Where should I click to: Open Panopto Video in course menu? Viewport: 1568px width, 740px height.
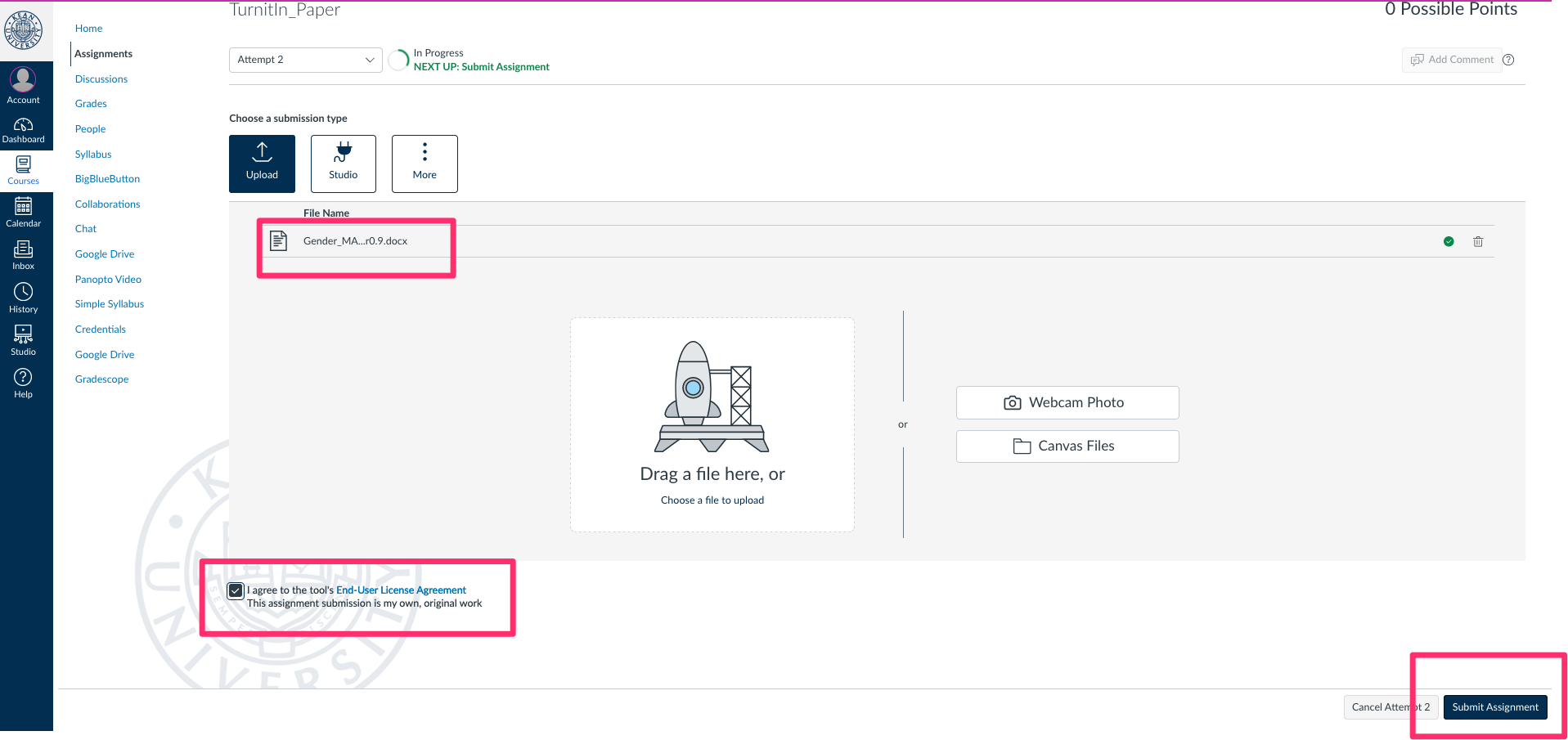tap(109, 280)
